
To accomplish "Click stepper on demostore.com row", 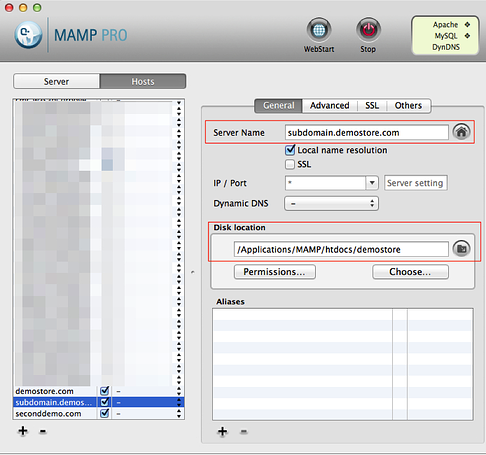I will coord(179,391).
